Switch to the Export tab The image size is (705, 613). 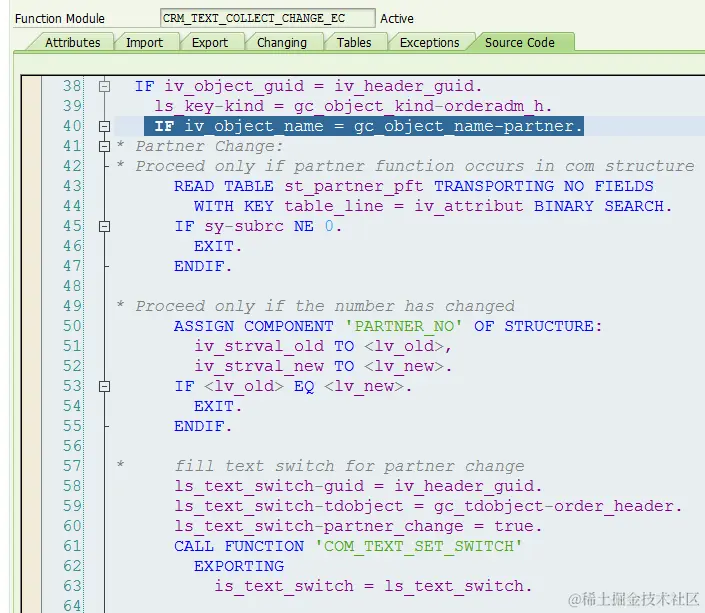210,42
